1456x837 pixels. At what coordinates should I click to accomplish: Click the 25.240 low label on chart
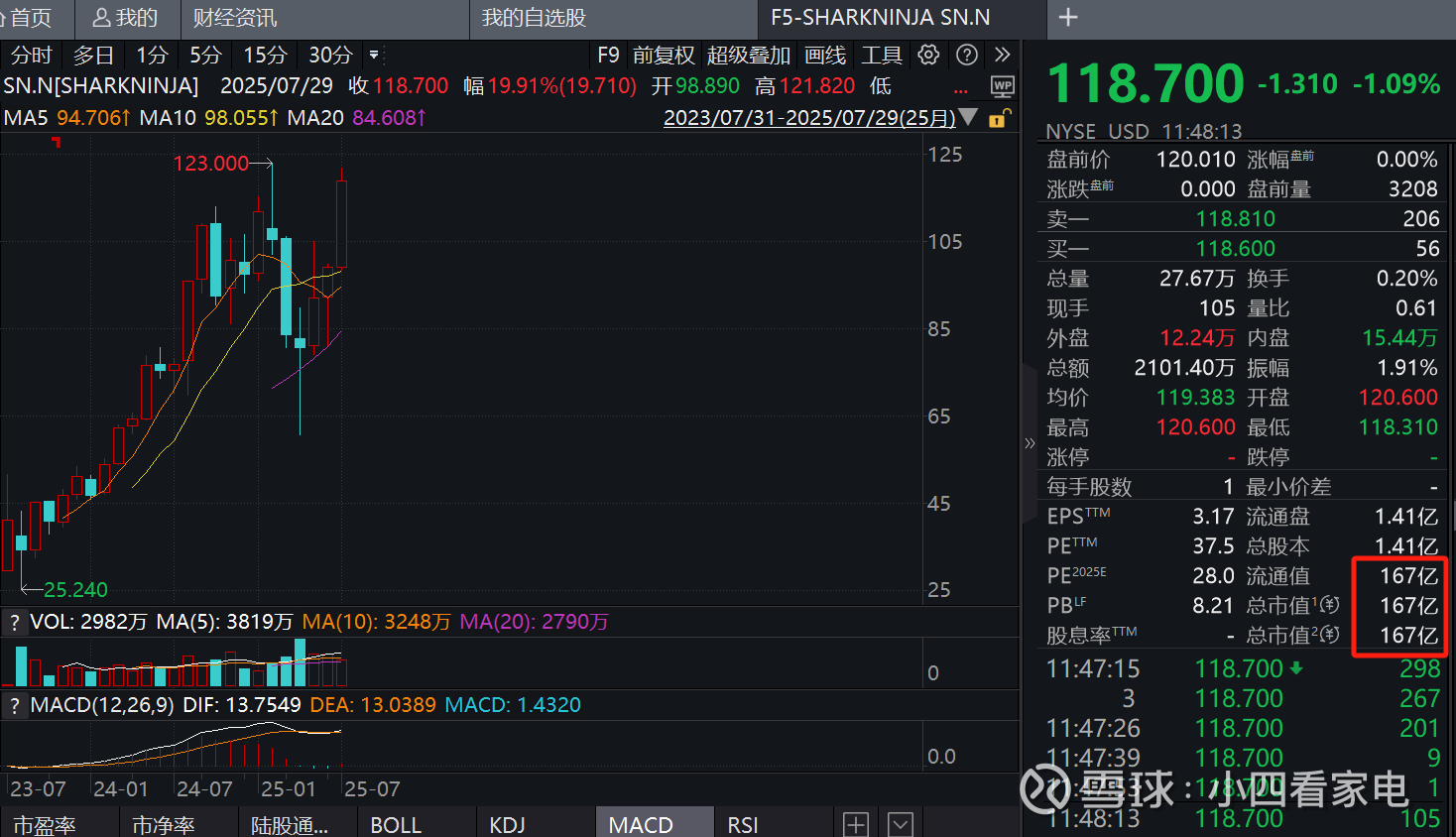point(75,590)
